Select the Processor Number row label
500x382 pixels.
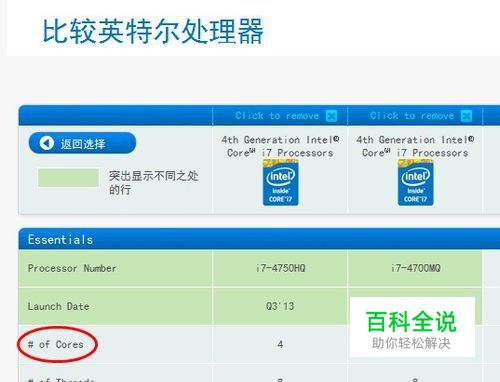coord(72,268)
